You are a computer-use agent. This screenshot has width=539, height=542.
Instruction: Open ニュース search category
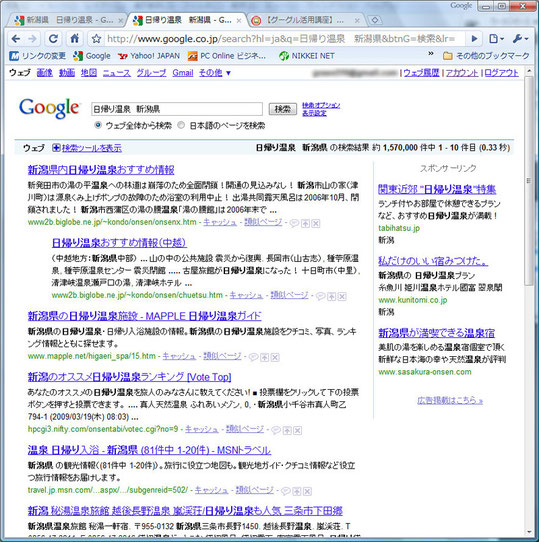(117, 73)
